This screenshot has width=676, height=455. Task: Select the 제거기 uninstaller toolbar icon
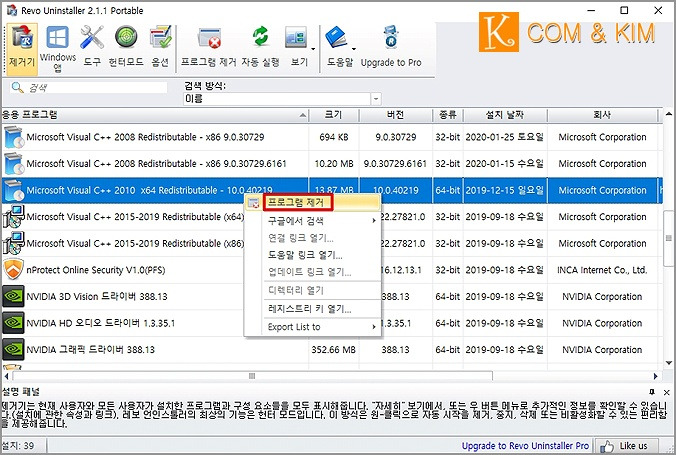(22, 47)
